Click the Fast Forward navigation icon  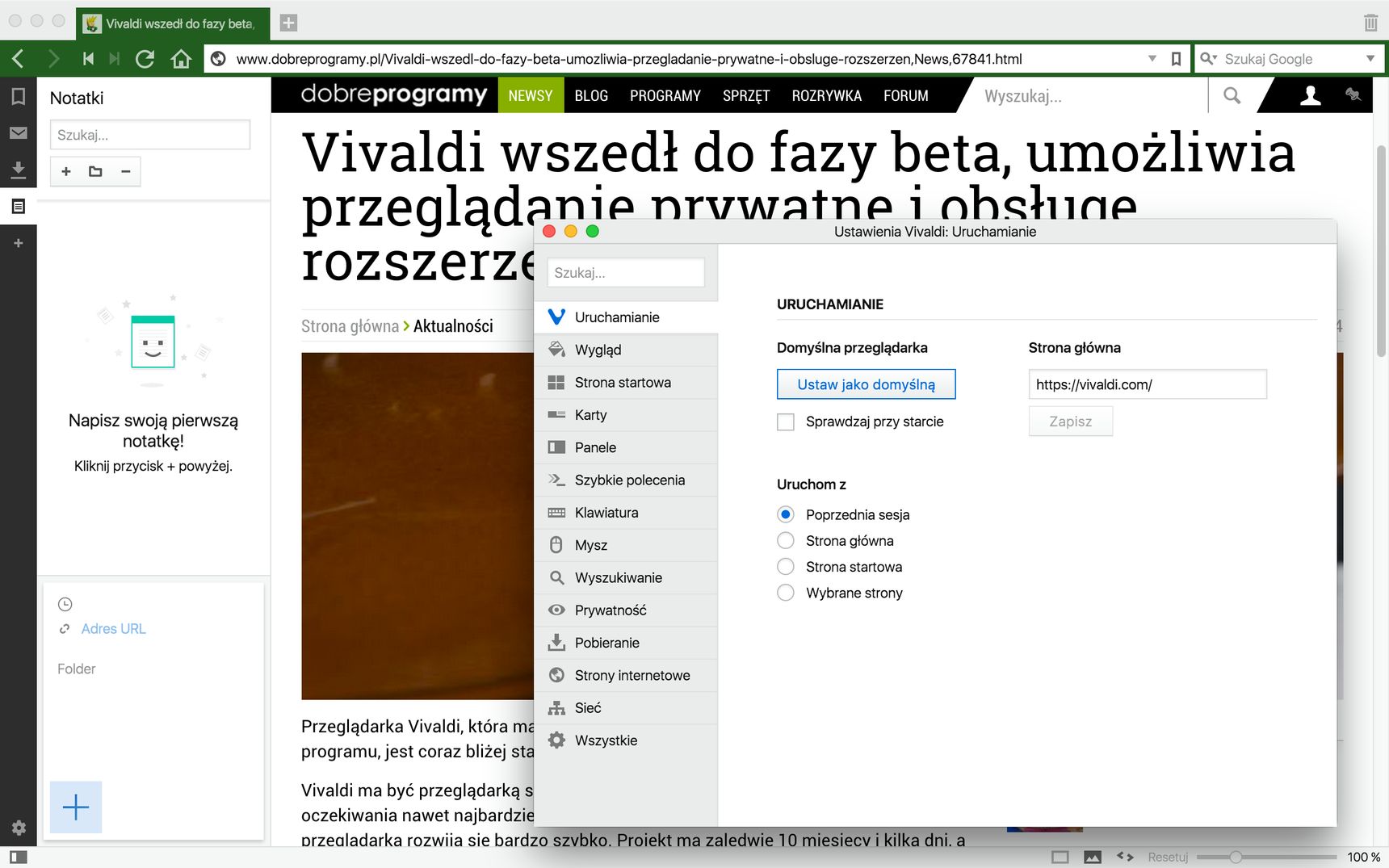115,59
